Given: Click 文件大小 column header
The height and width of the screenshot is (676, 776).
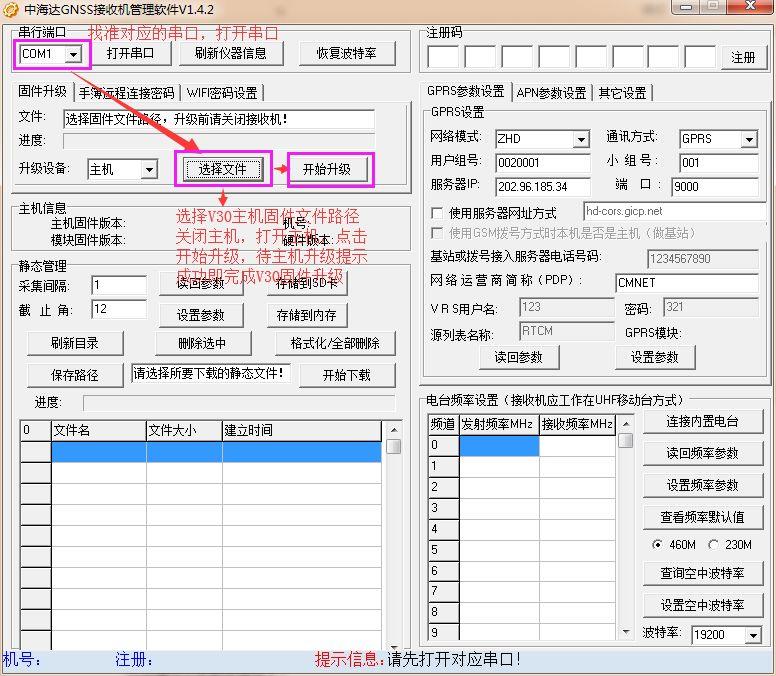Looking at the screenshot, I should coord(184,430).
